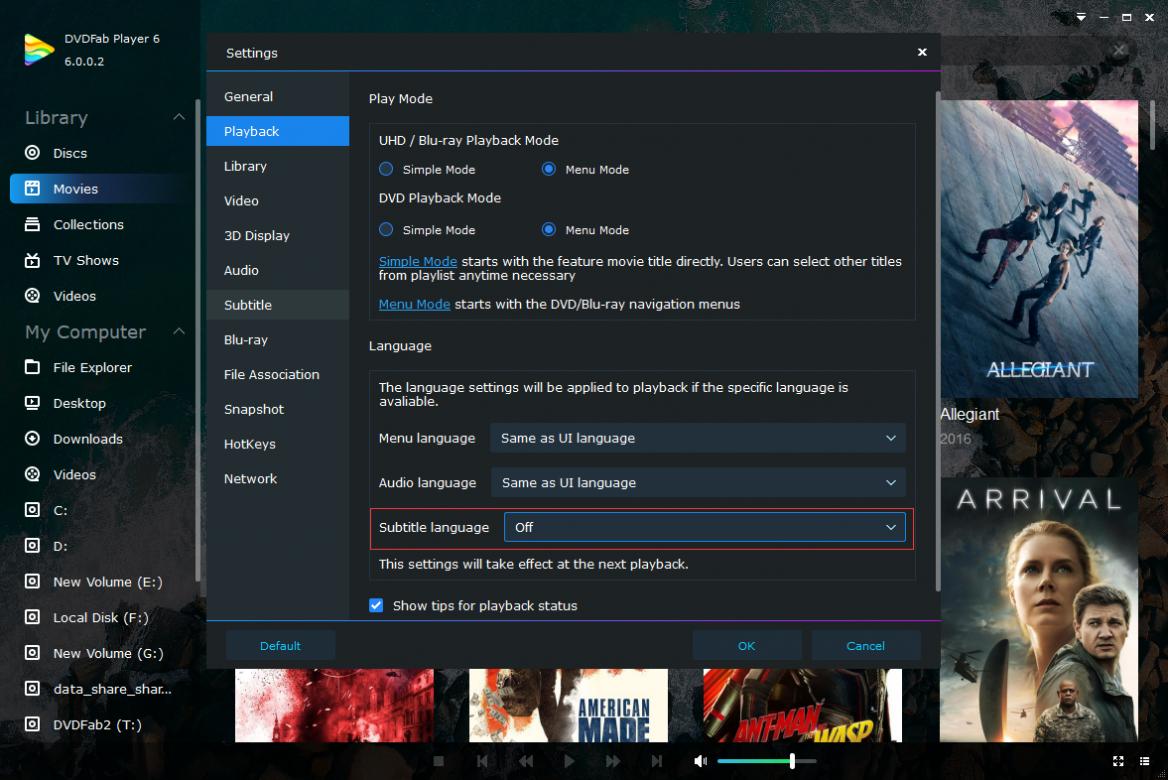Viewport: 1168px width, 780px height.
Task: Click OK to save settings
Action: [x=746, y=646]
